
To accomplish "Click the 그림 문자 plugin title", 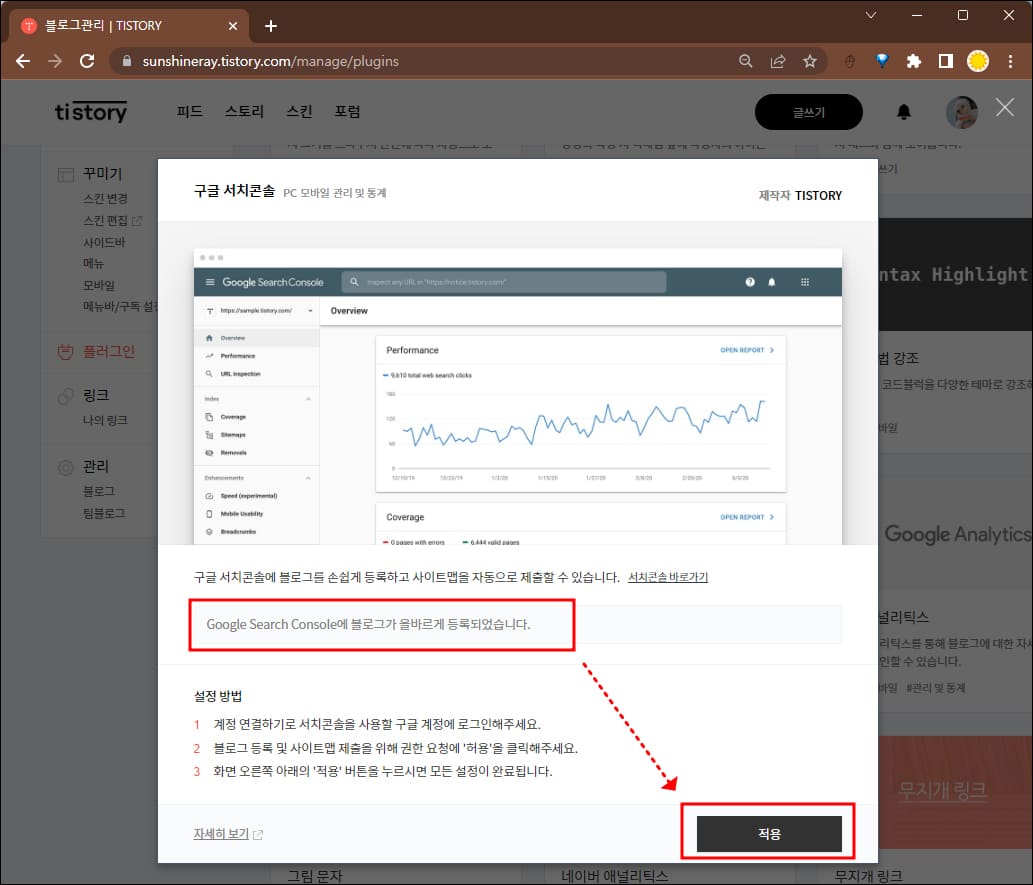I will pos(315,876).
